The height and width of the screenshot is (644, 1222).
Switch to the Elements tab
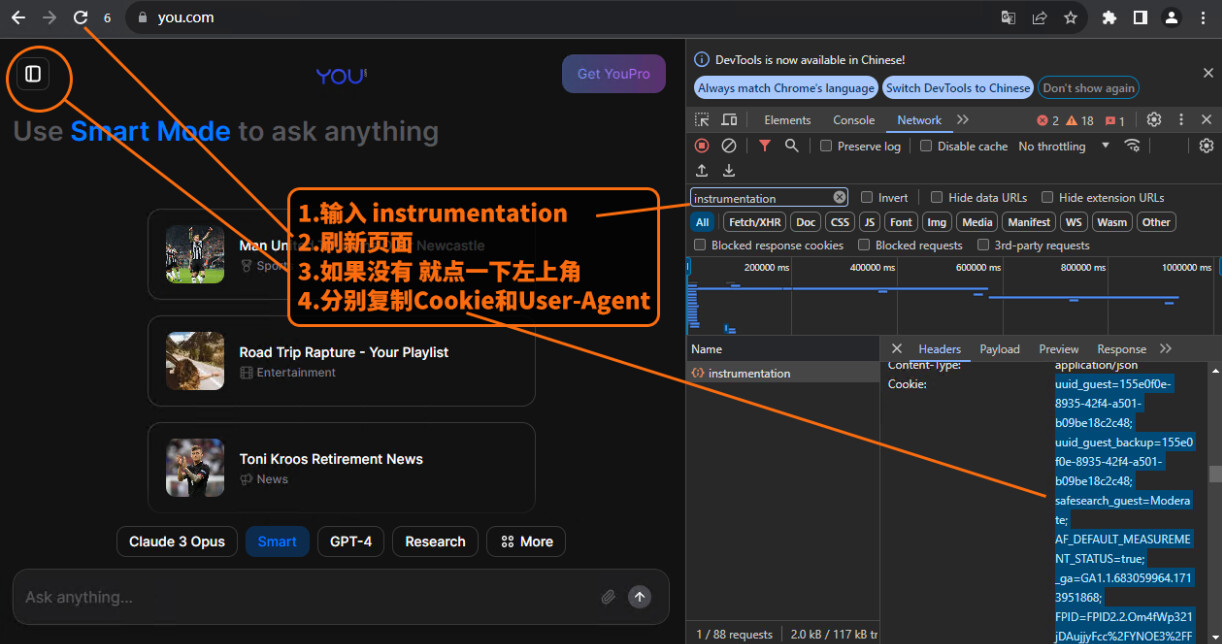tap(787, 120)
